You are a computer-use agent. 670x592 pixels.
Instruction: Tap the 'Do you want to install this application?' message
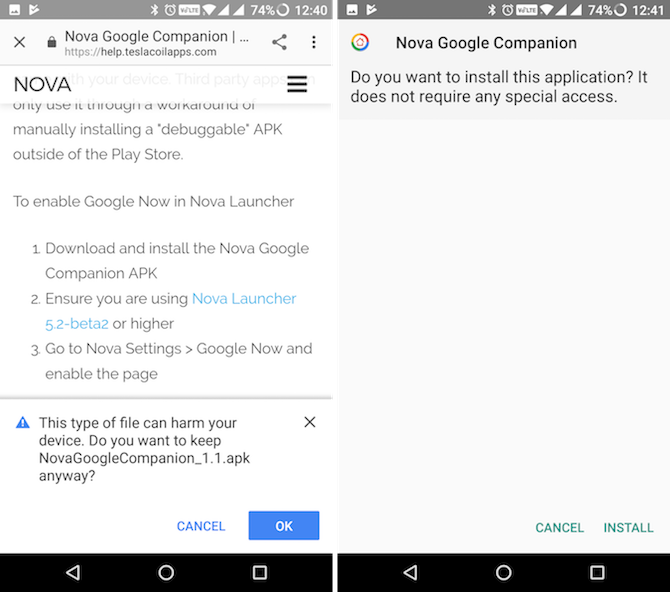click(x=499, y=87)
